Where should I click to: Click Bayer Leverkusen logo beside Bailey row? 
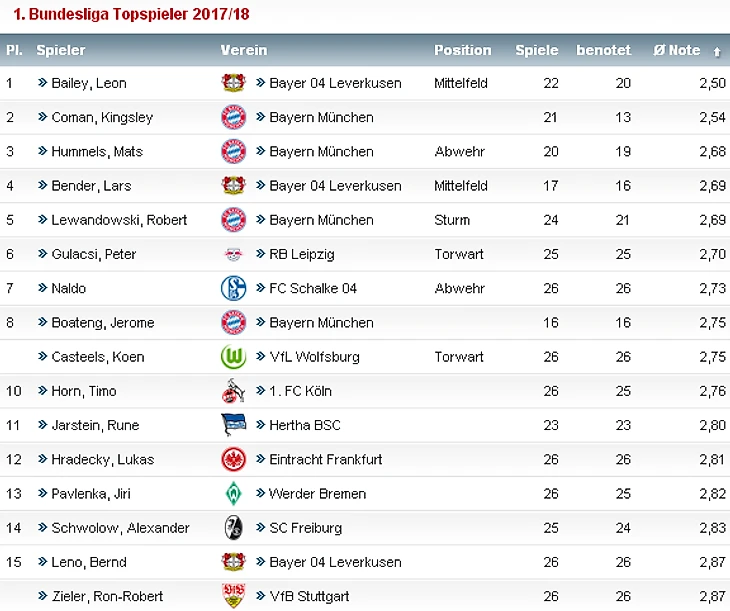point(233,83)
